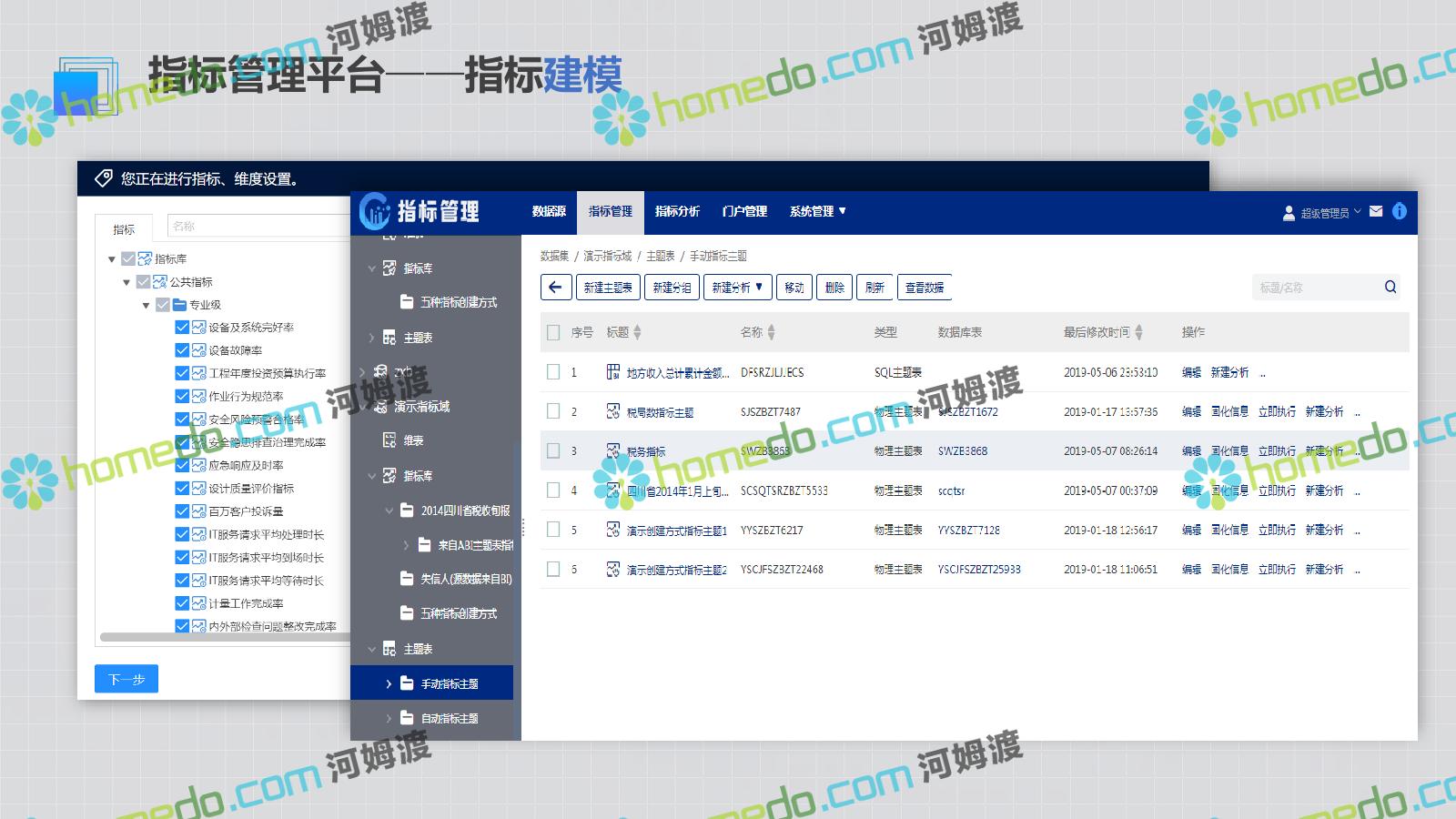
Task: Collapse the 指标库 root tree node
Action: [112, 259]
